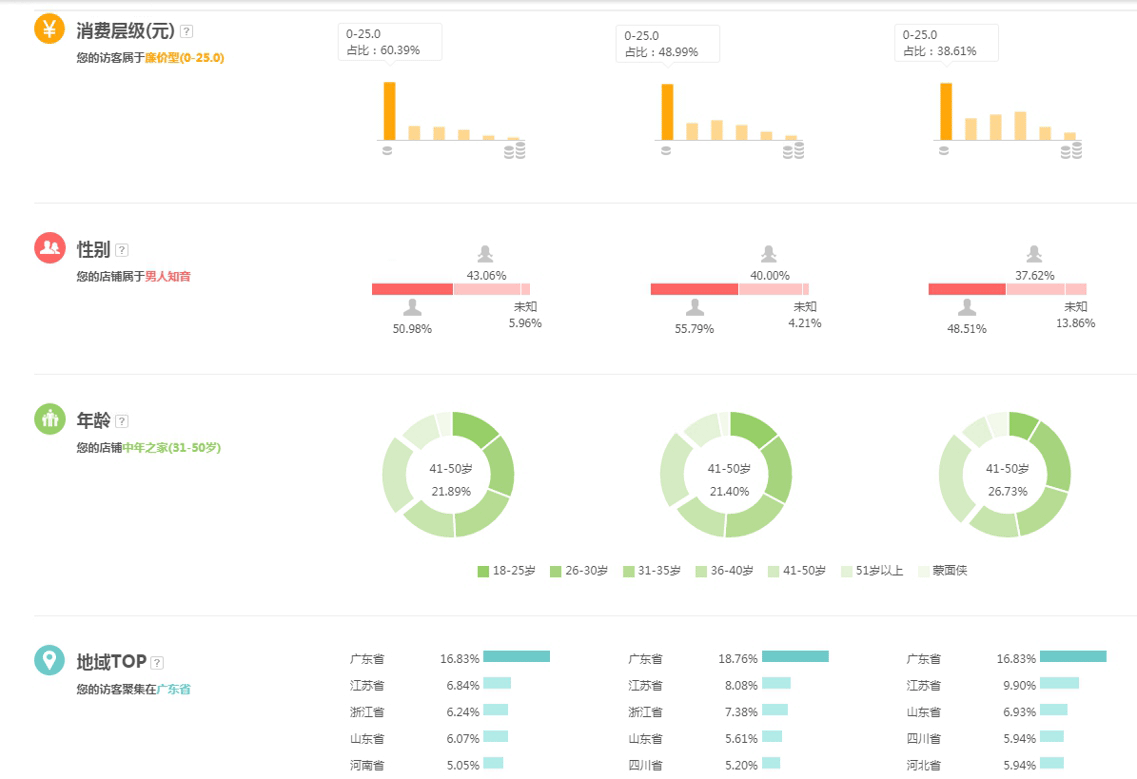Viewport: 1137px width, 779px height.
Task: Click donut chart showing 26.73%
Action: (1004, 475)
